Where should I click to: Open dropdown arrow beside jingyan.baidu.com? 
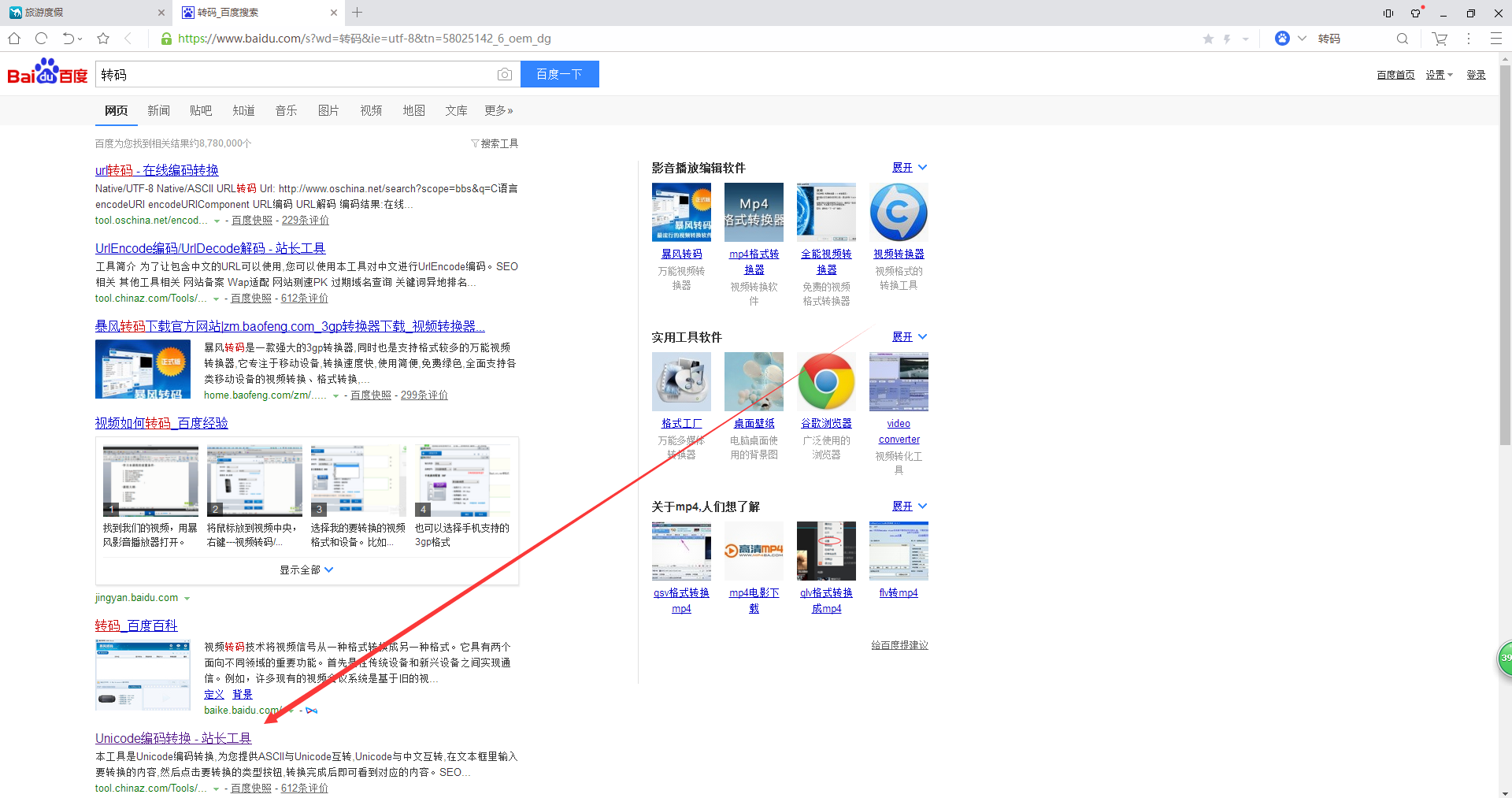tap(187, 599)
